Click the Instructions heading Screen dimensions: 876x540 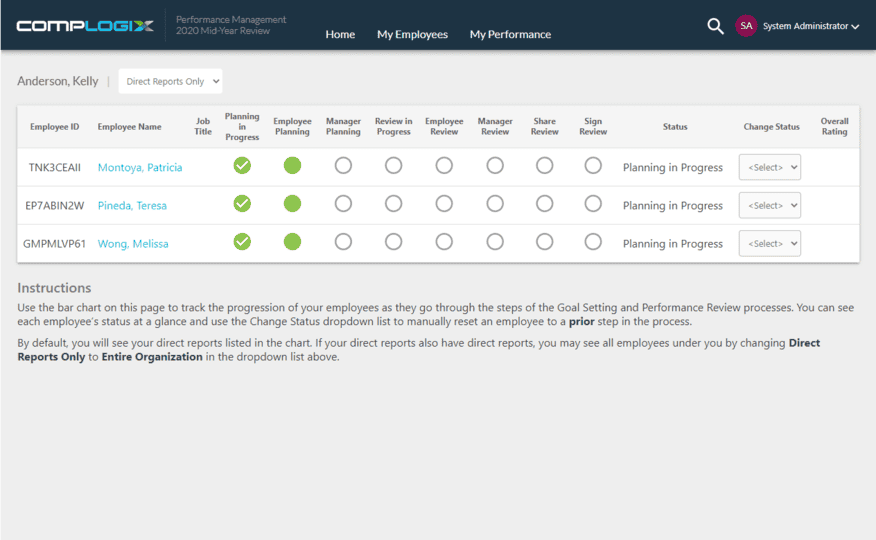point(54,288)
